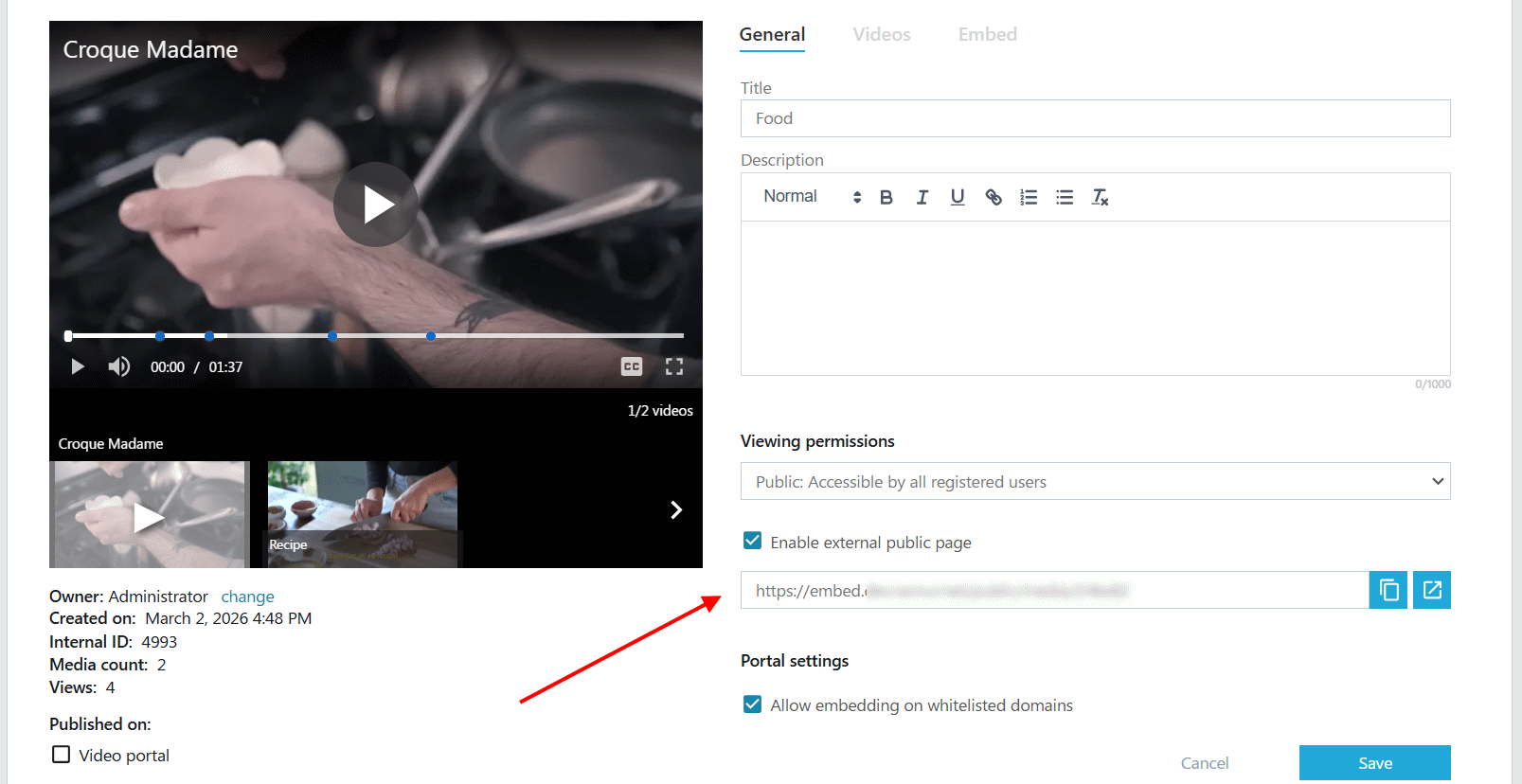Viewport: 1522px width, 784px height.
Task: Open public page in new window icon
Action: (x=1432, y=590)
